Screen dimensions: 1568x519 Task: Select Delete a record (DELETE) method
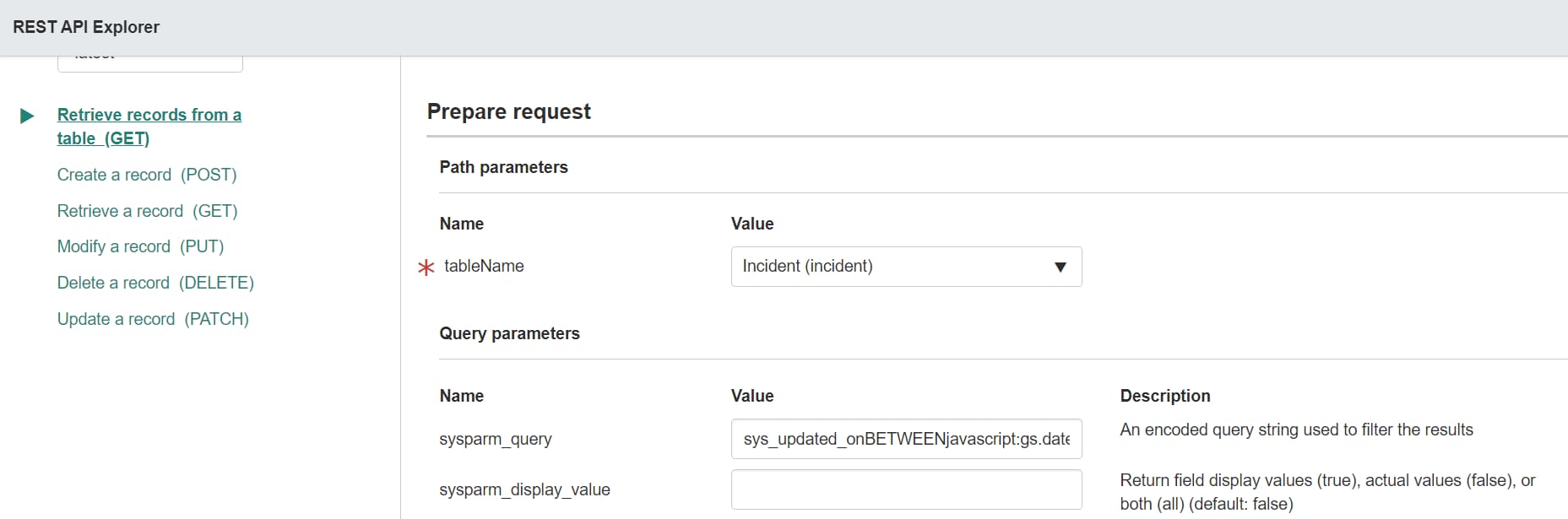[155, 283]
